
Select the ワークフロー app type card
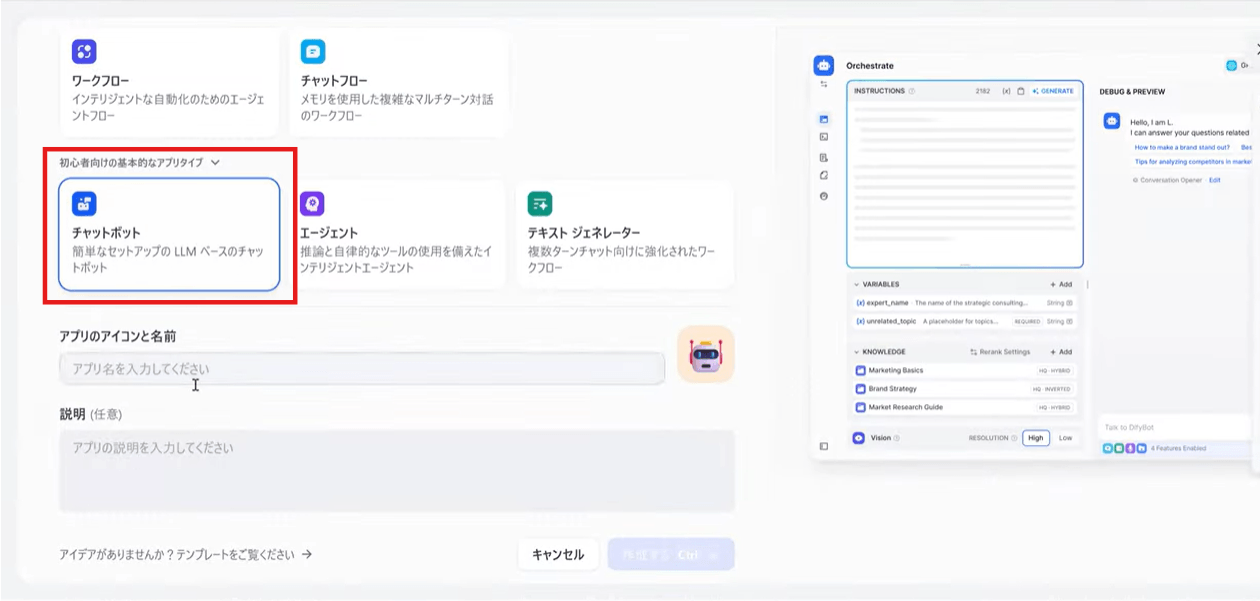click(x=169, y=82)
